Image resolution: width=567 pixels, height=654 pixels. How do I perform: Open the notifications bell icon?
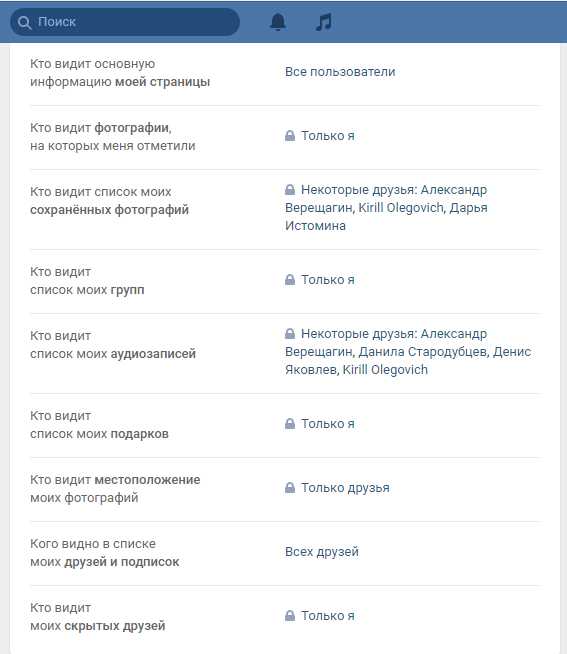click(278, 22)
